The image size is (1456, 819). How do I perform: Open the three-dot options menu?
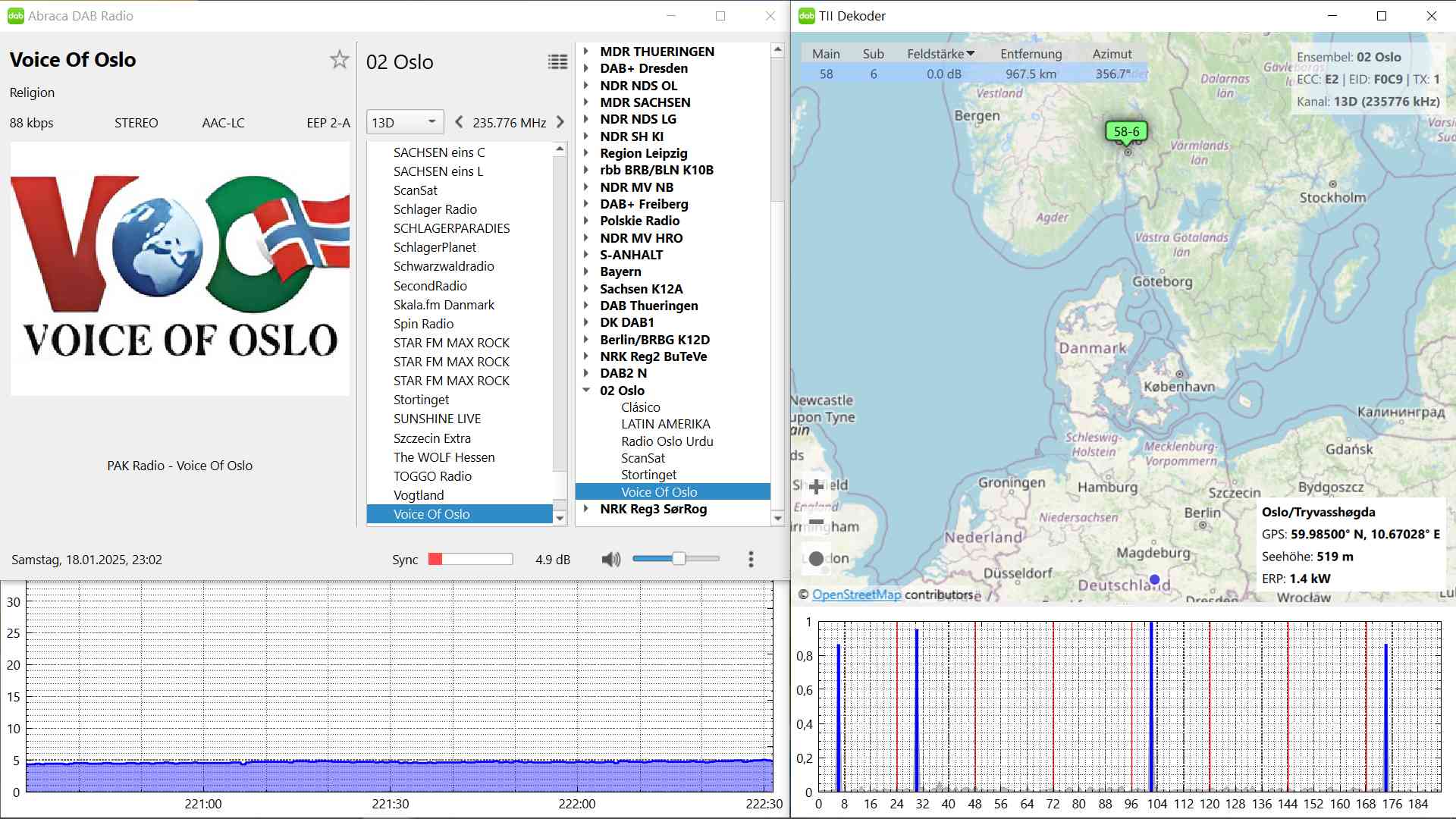tap(751, 560)
